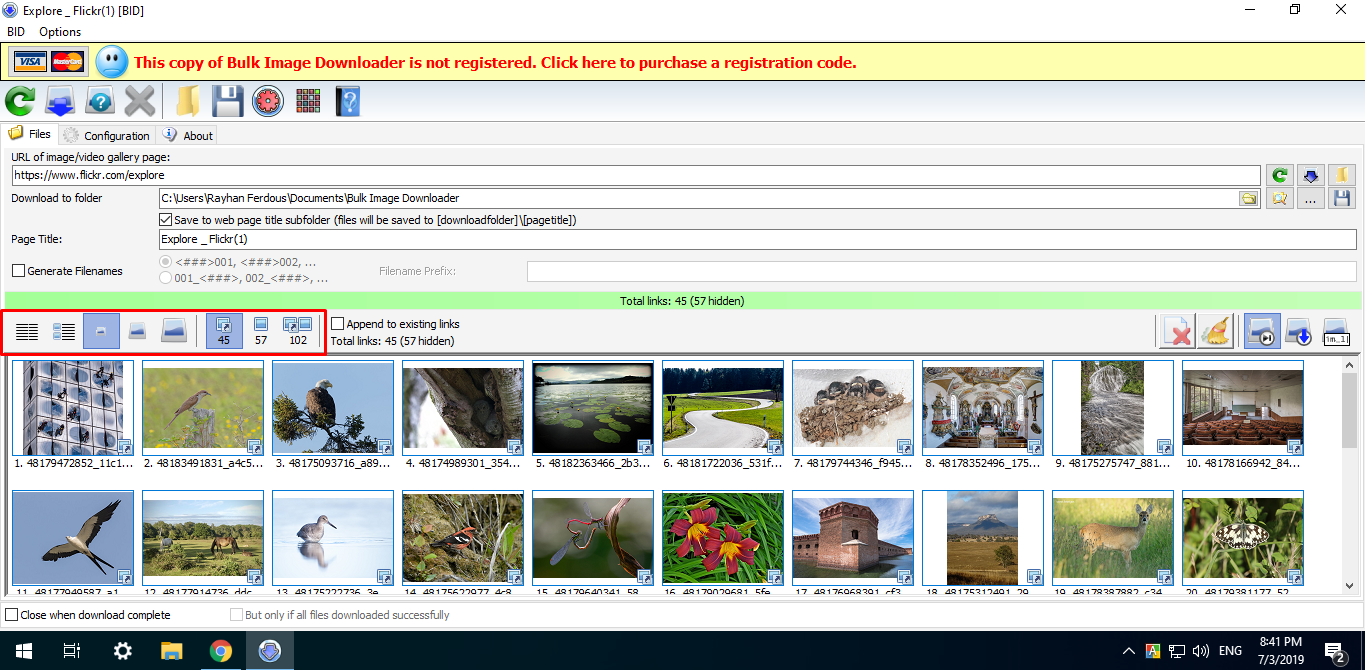Click the small floppy save button at right
Image resolution: width=1365 pixels, height=670 pixels.
tap(1342, 198)
